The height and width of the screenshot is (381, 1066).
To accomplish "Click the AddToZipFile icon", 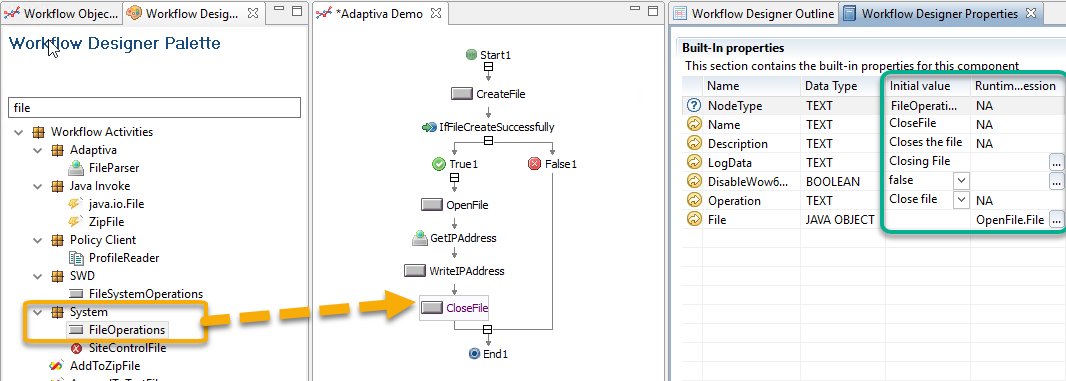I will click(x=56, y=366).
